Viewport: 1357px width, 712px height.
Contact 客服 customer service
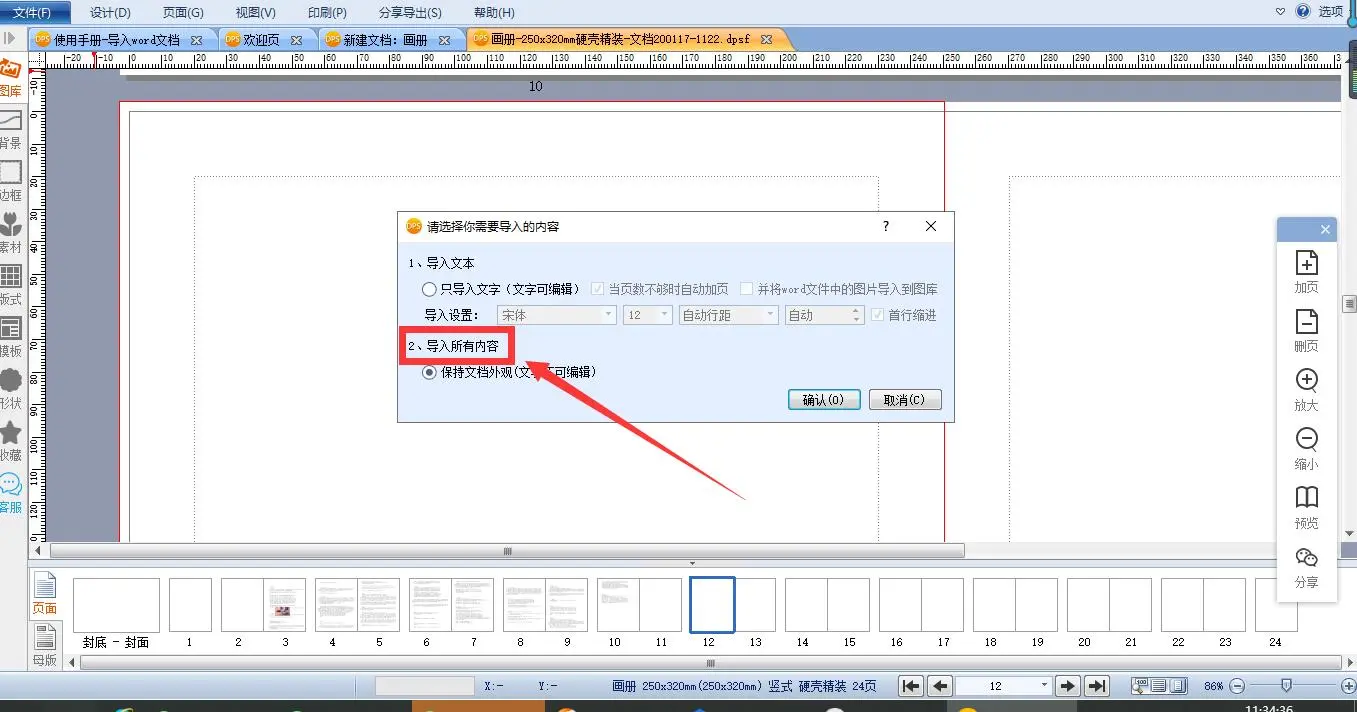pos(10,493)
